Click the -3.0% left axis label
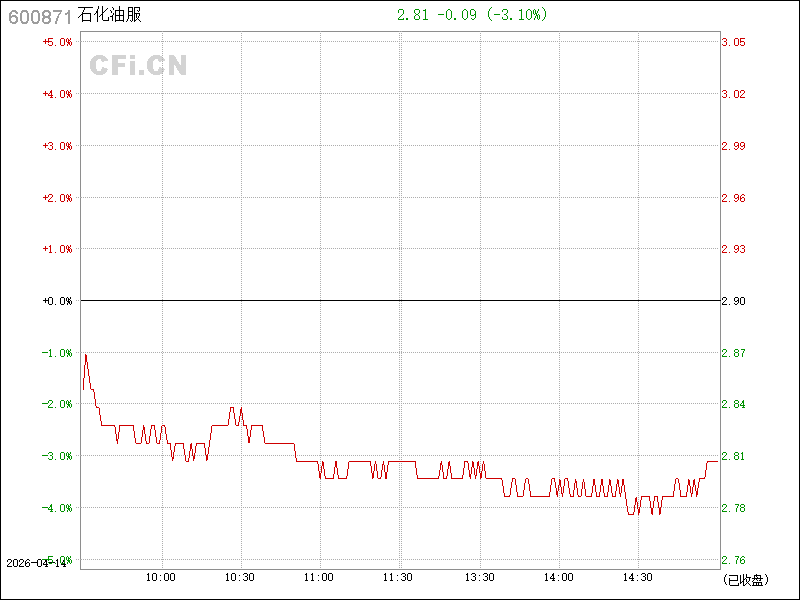800x600 pixels. coord(57,456)
